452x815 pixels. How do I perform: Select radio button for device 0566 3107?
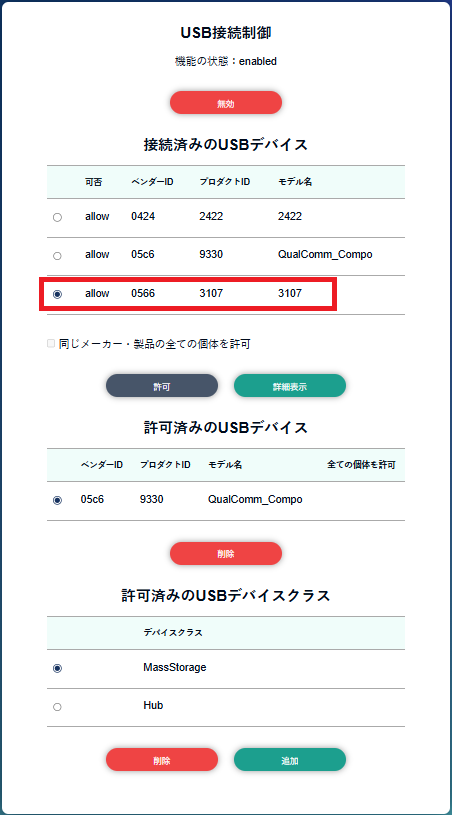pyautogui.click(x=57, y=294)
